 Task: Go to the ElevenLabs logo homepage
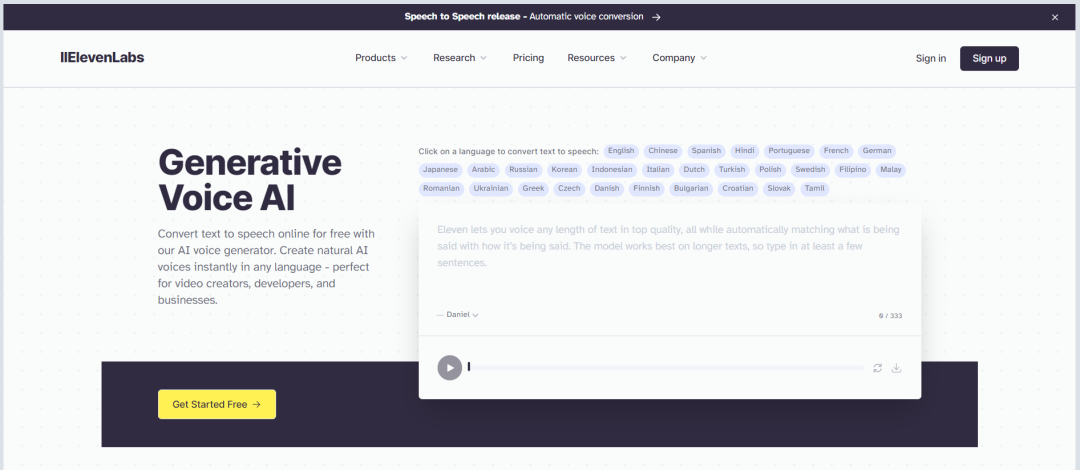[102, 58]
